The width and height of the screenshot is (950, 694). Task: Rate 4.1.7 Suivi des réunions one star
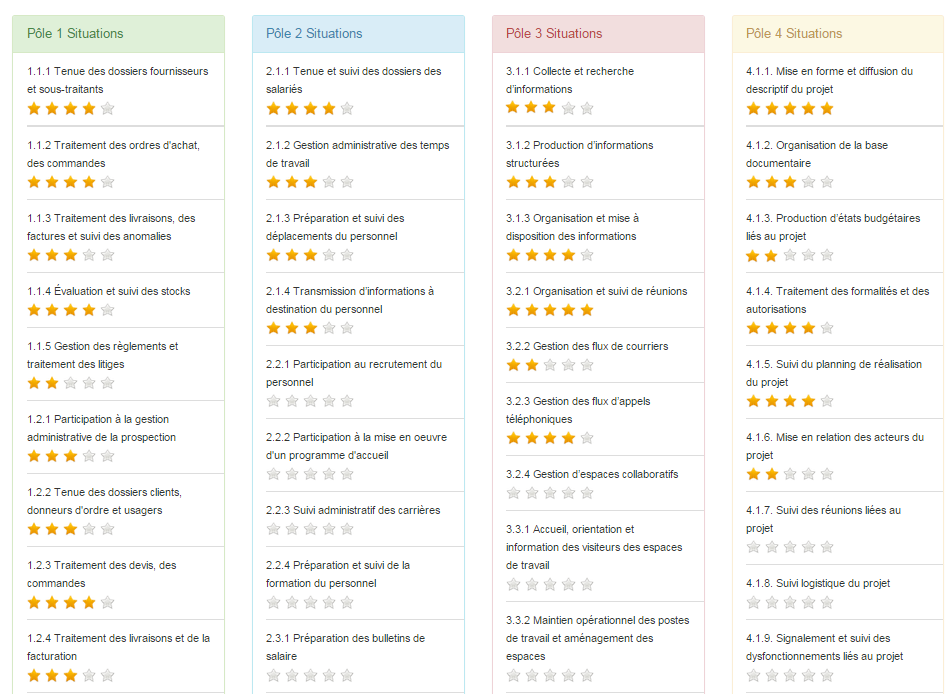click(753, 547)
